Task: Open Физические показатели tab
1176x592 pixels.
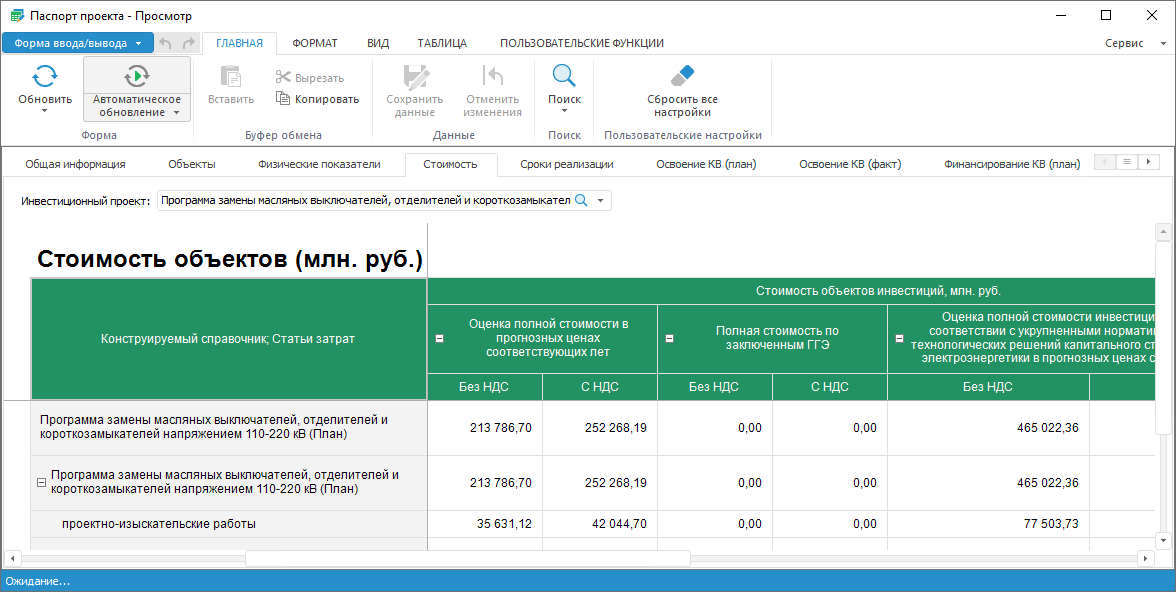Action: click(320, 164)
